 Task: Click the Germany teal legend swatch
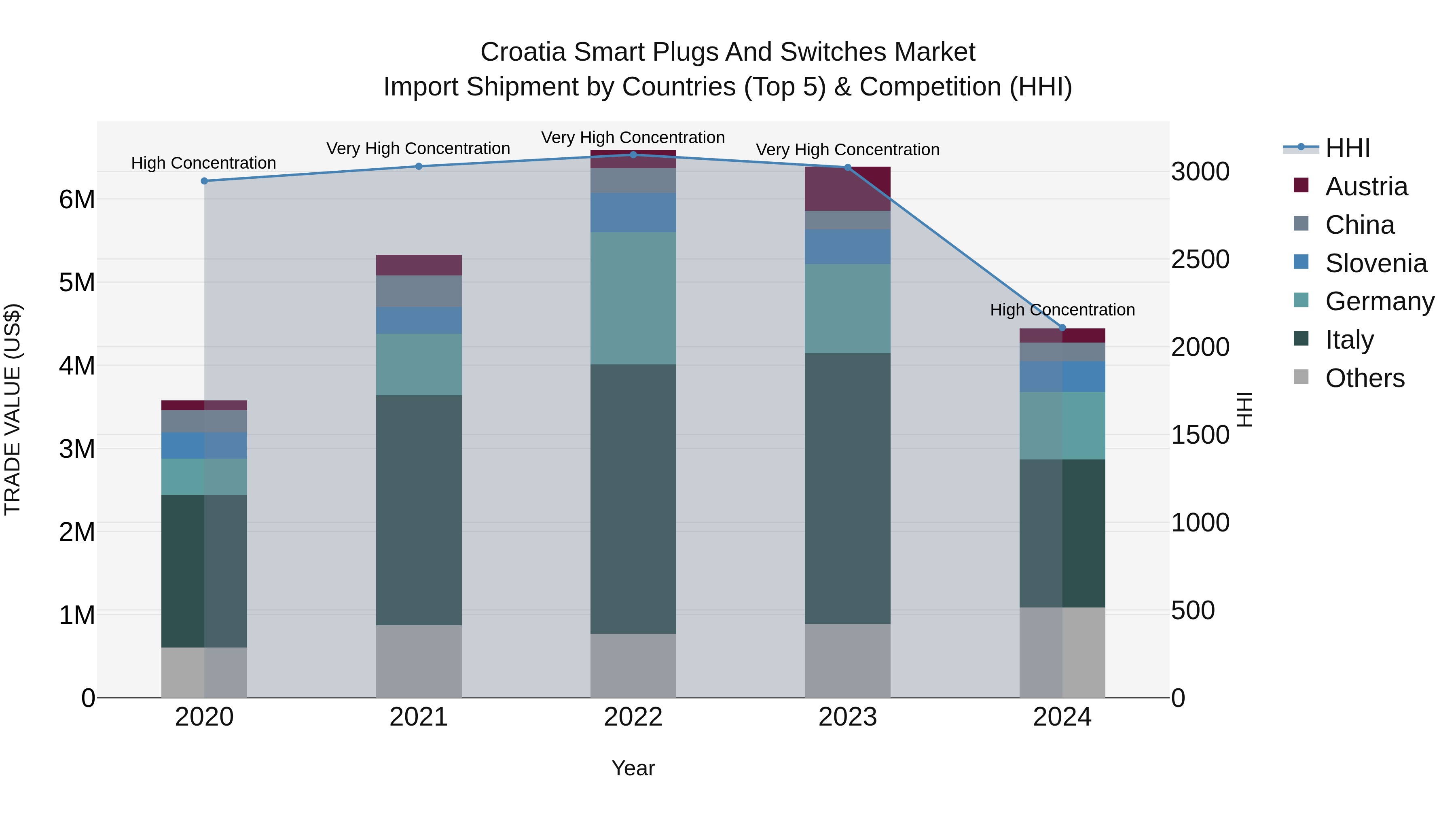point(1301,300)
